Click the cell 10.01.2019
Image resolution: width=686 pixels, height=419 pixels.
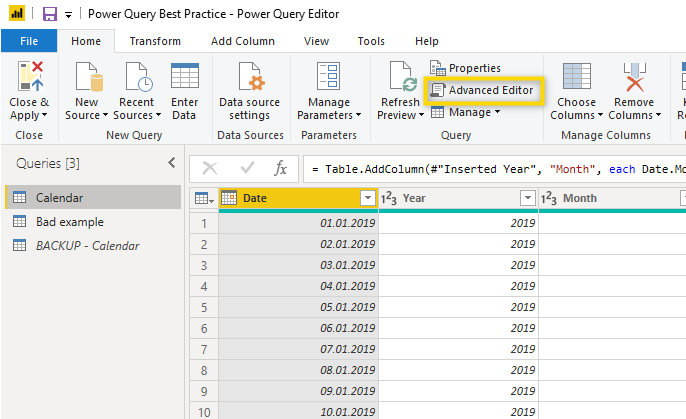tap(298, 411)
